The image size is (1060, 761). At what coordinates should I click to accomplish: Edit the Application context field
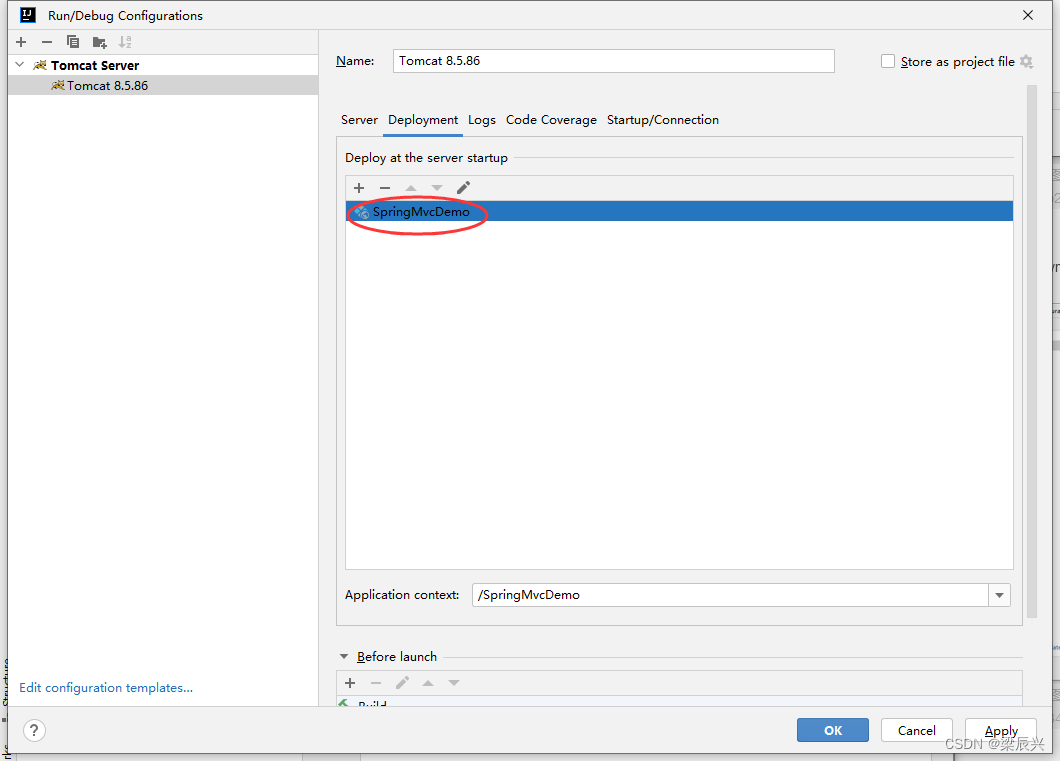[x=729, y=595]
